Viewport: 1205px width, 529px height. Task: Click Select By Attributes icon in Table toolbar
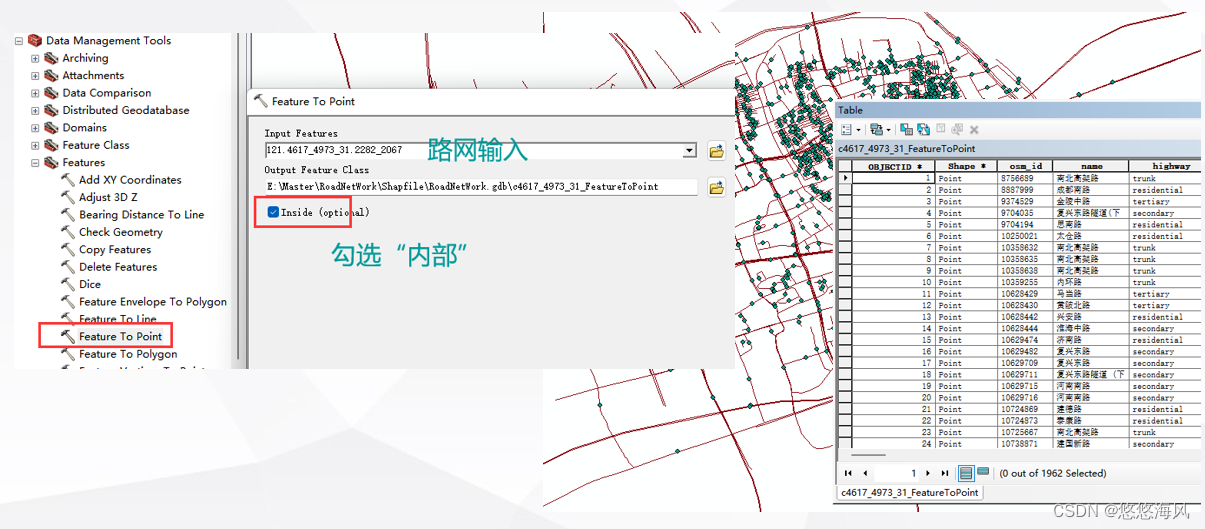point(906,129)
